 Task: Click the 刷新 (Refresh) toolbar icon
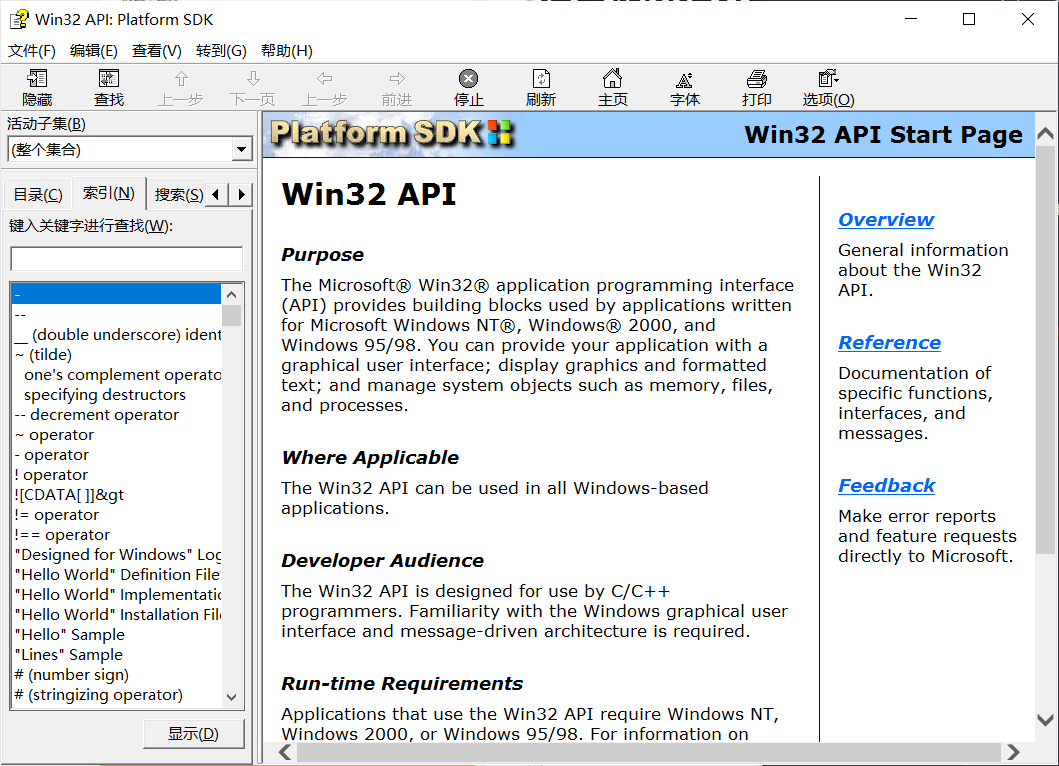pyautogui.click(x=541, y=88)
